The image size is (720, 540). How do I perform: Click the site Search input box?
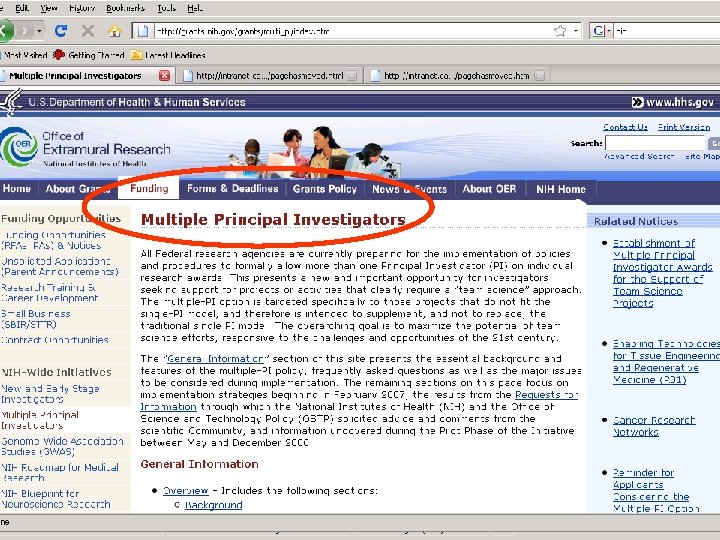click(x=655, y=143)
